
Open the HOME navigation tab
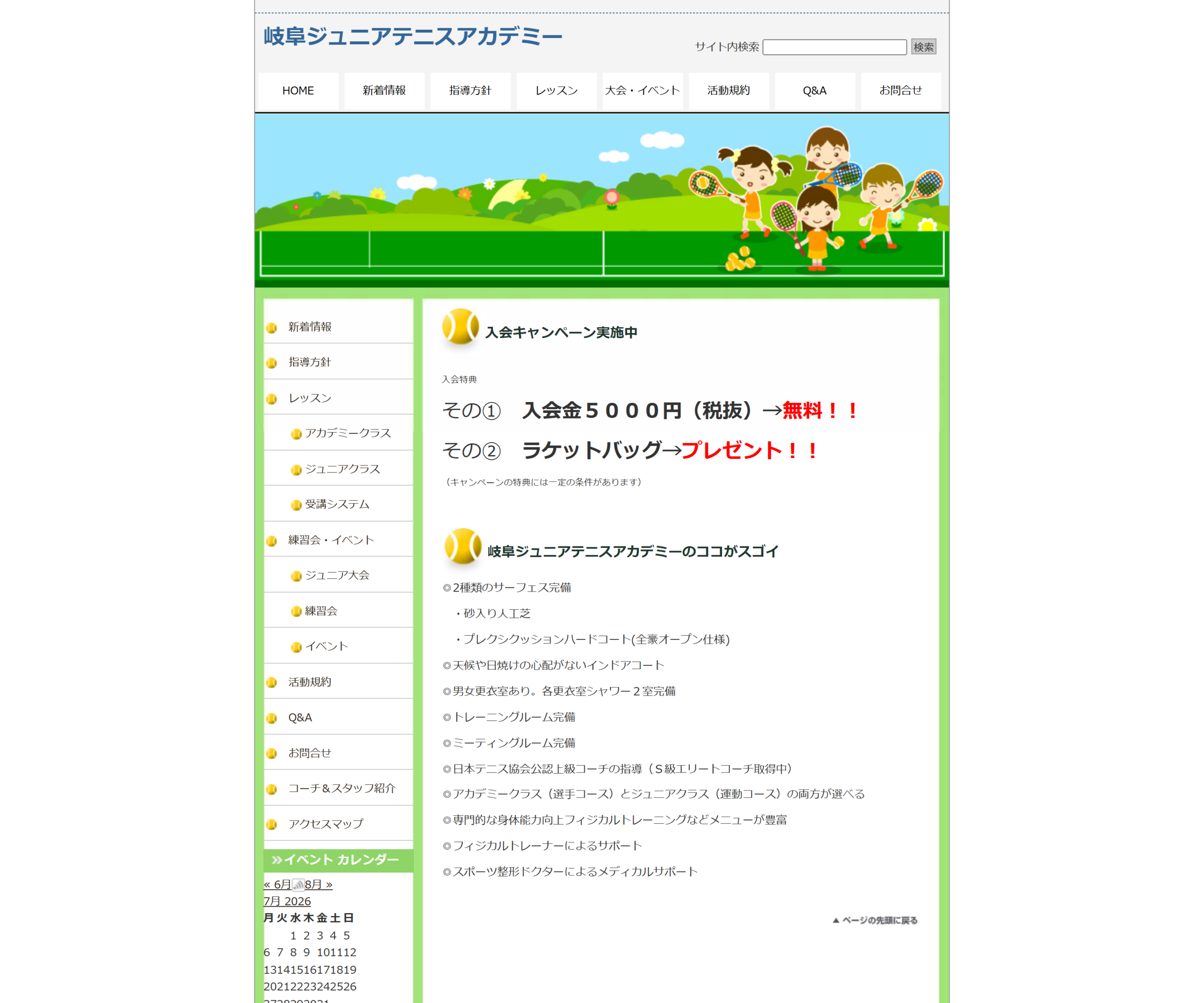click(x=298, y=91)
